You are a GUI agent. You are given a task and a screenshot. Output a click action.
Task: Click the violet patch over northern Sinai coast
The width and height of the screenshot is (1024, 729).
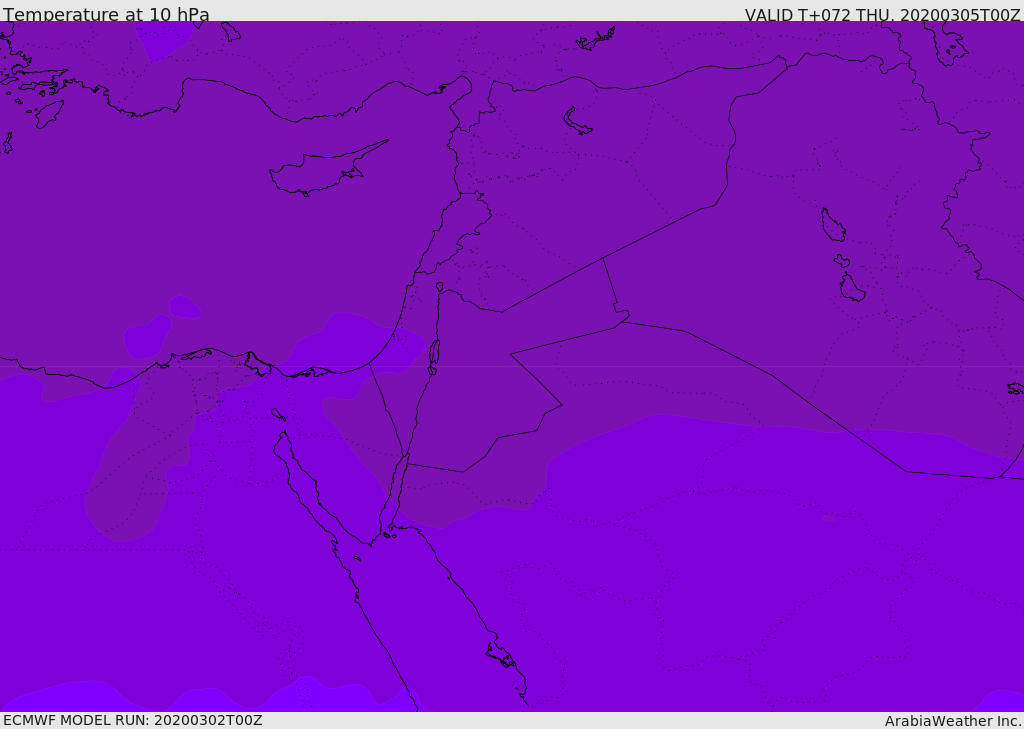[350, 340]
